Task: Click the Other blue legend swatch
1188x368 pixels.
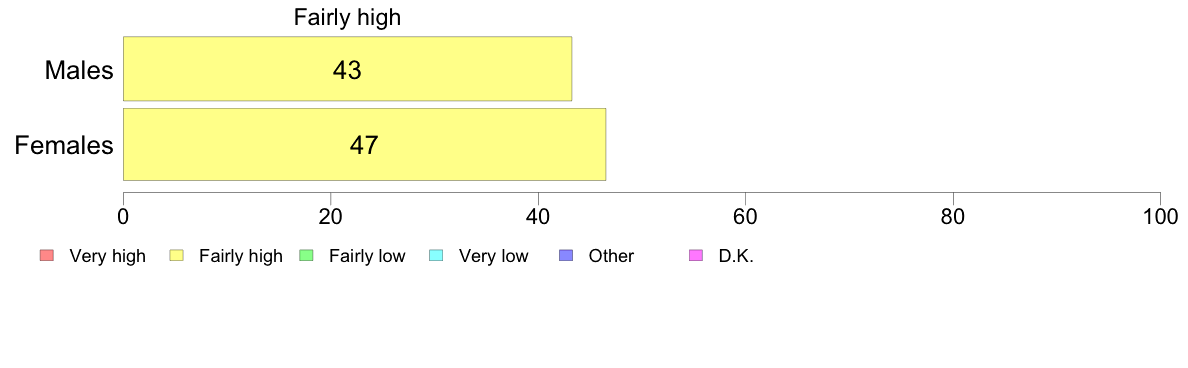Action: (566, 256)
